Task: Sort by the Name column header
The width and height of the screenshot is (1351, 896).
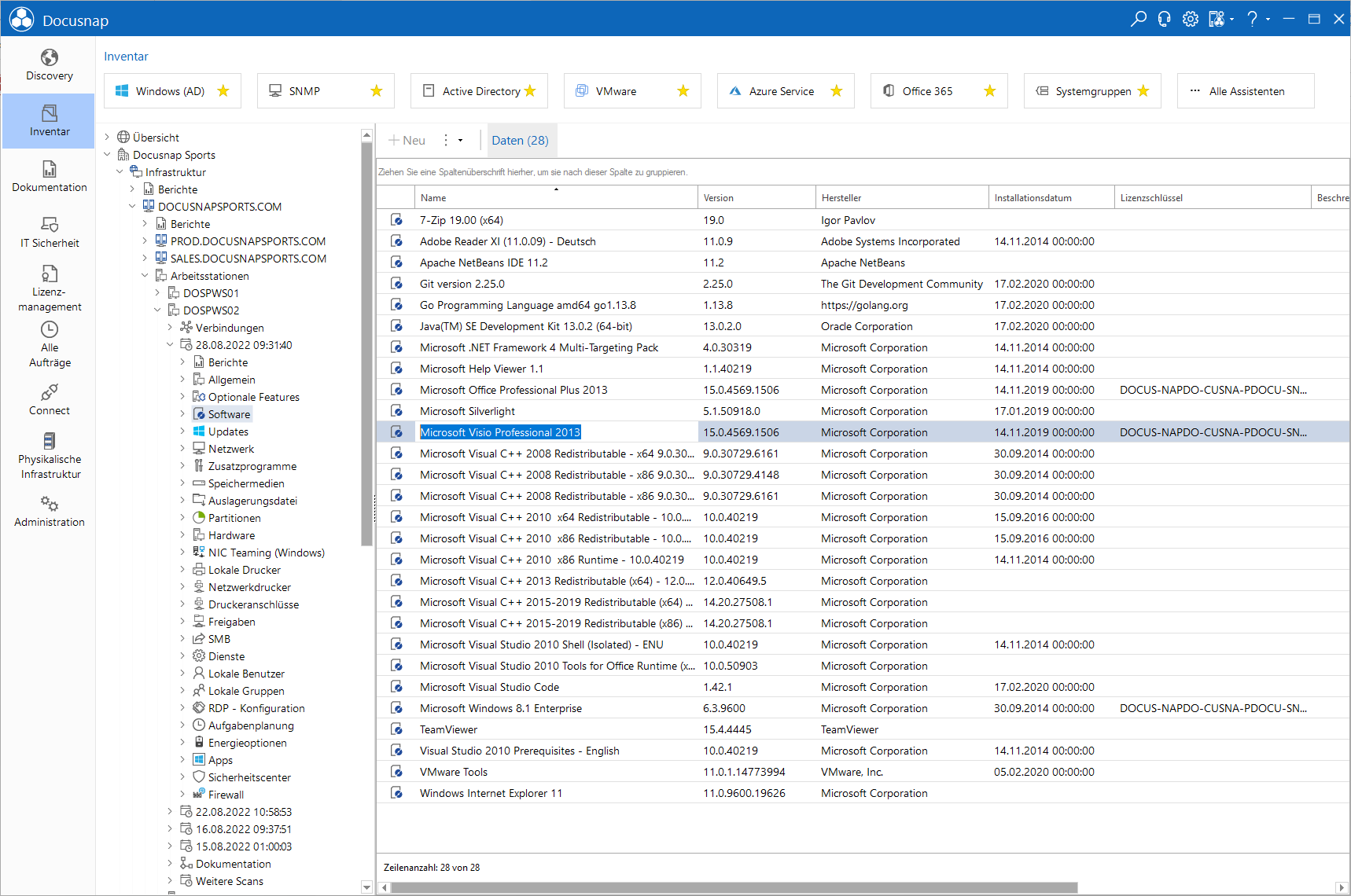Action: point(556,198)
